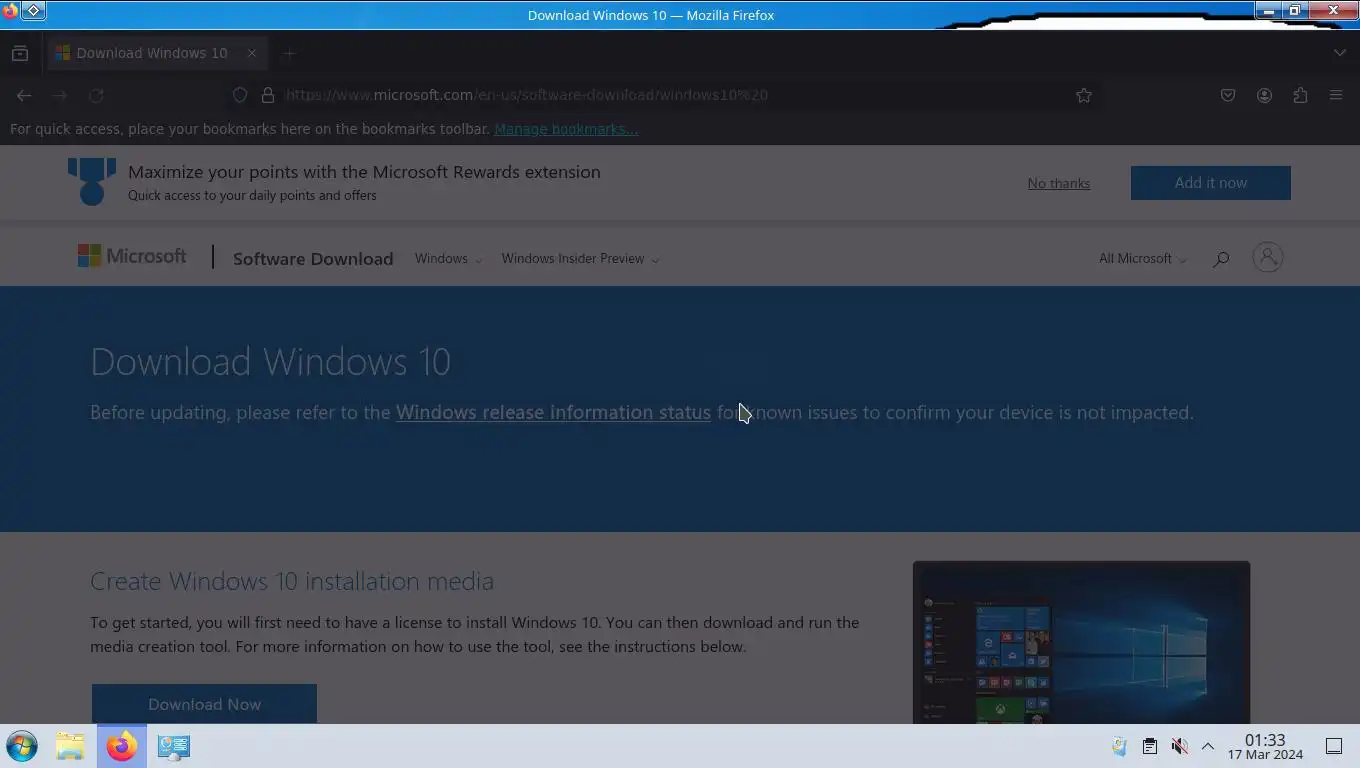
Task: Close the Download Windows 10 tab
Action: coord(252,53)
